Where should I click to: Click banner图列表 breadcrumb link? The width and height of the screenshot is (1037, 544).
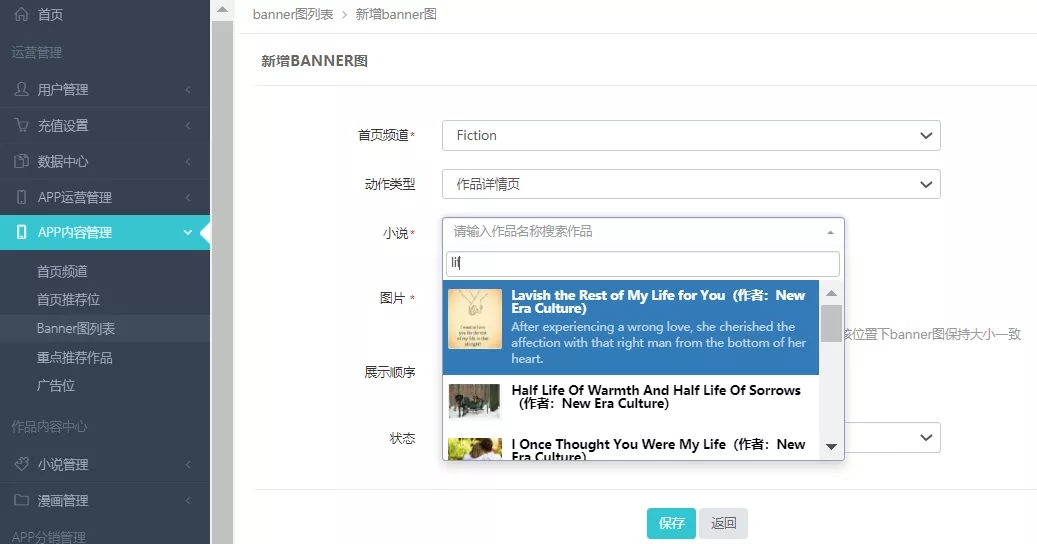point(293,15)
